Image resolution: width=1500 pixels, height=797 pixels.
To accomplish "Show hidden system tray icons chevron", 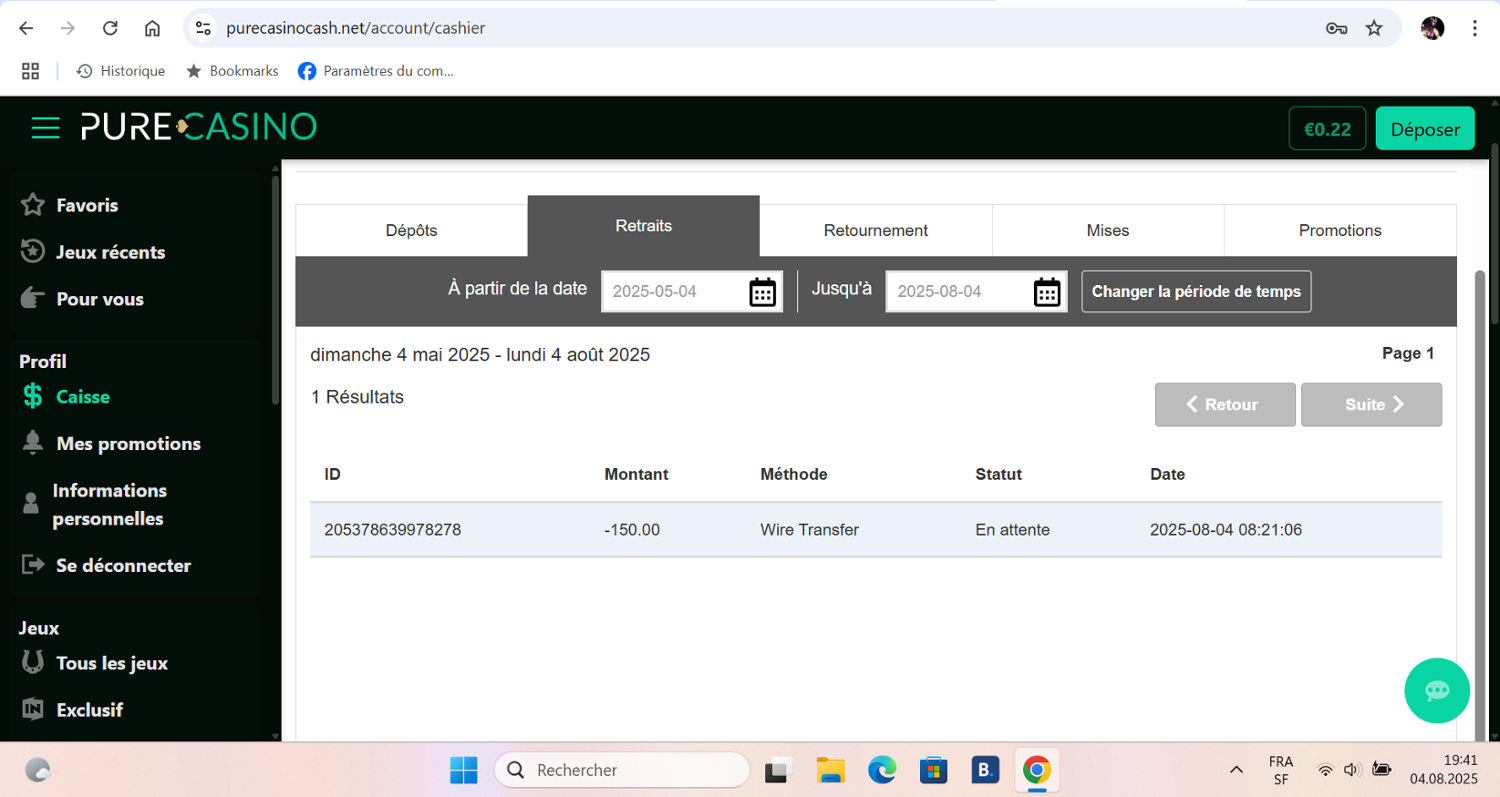I will click(x=1236, y=770).
